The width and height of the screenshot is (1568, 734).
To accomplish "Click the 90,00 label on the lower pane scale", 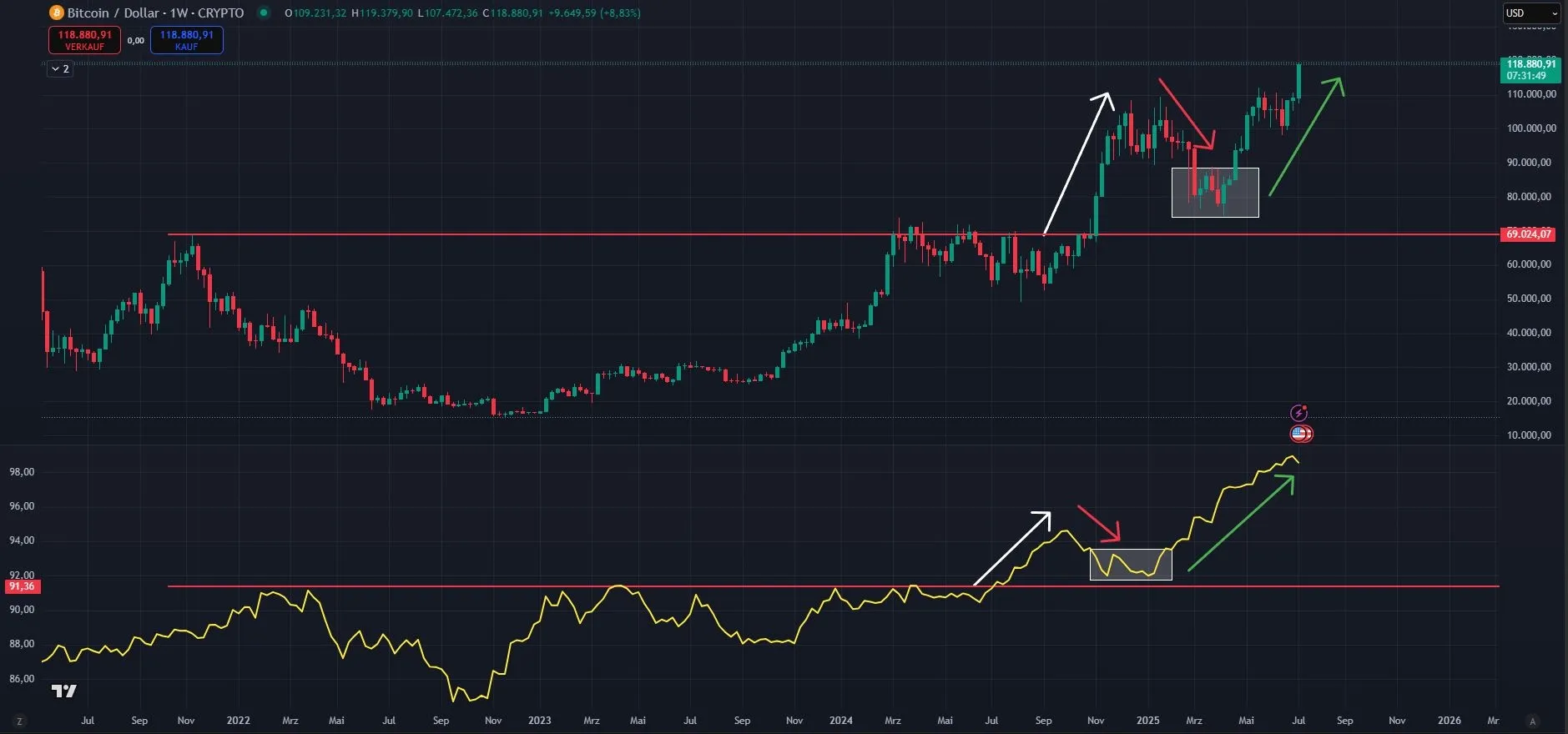I will click(22, 610).
